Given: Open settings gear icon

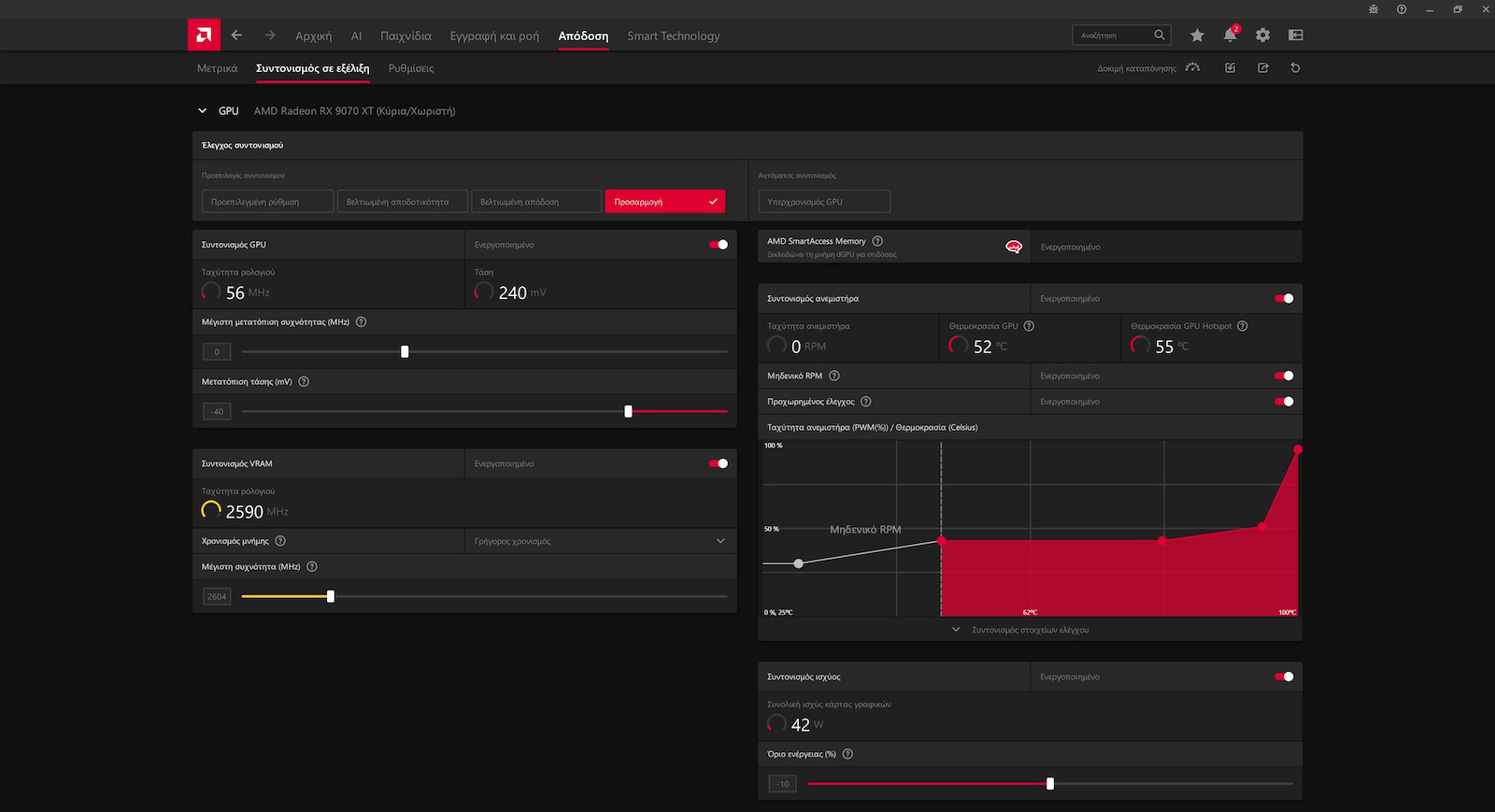Looking at the screenshot, I should pyautogui.click(x=1262, y=36).
